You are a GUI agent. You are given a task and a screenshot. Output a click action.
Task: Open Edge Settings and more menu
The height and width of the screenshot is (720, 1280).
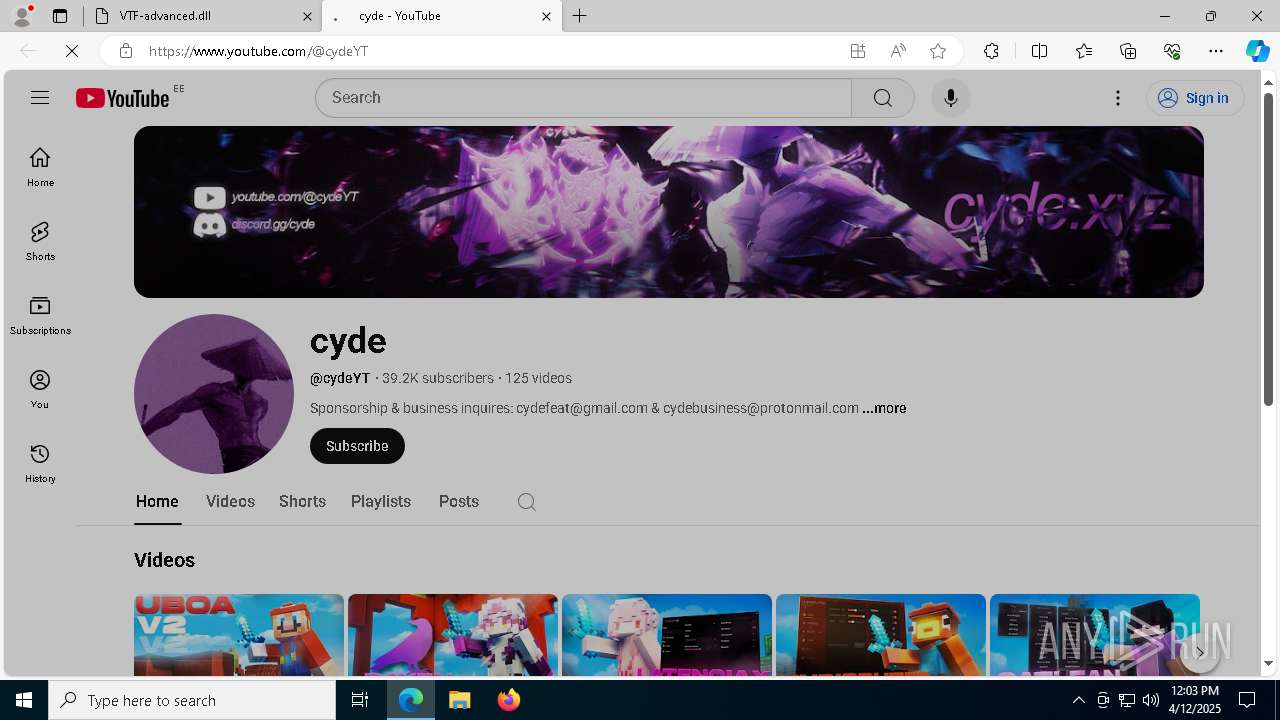click(1216, 51)
